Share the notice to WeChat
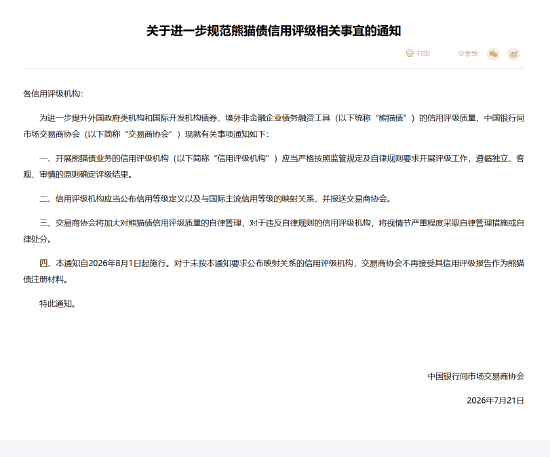Viewport: 550px width, 457px height. click(x=493, y=54)
